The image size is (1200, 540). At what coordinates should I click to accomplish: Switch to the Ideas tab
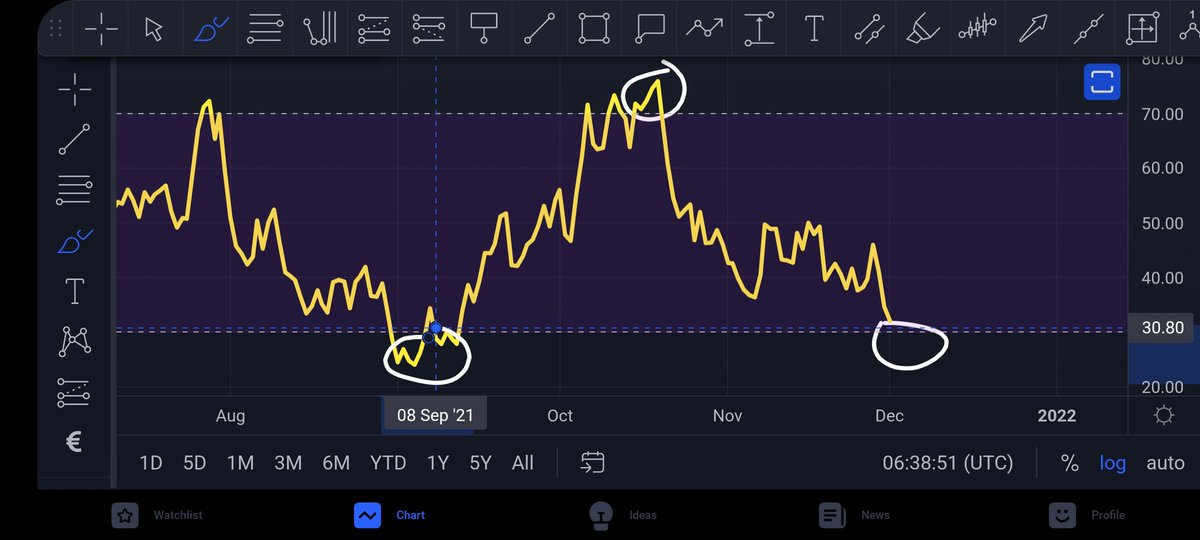pyautogui.click(x=622, y=515)
